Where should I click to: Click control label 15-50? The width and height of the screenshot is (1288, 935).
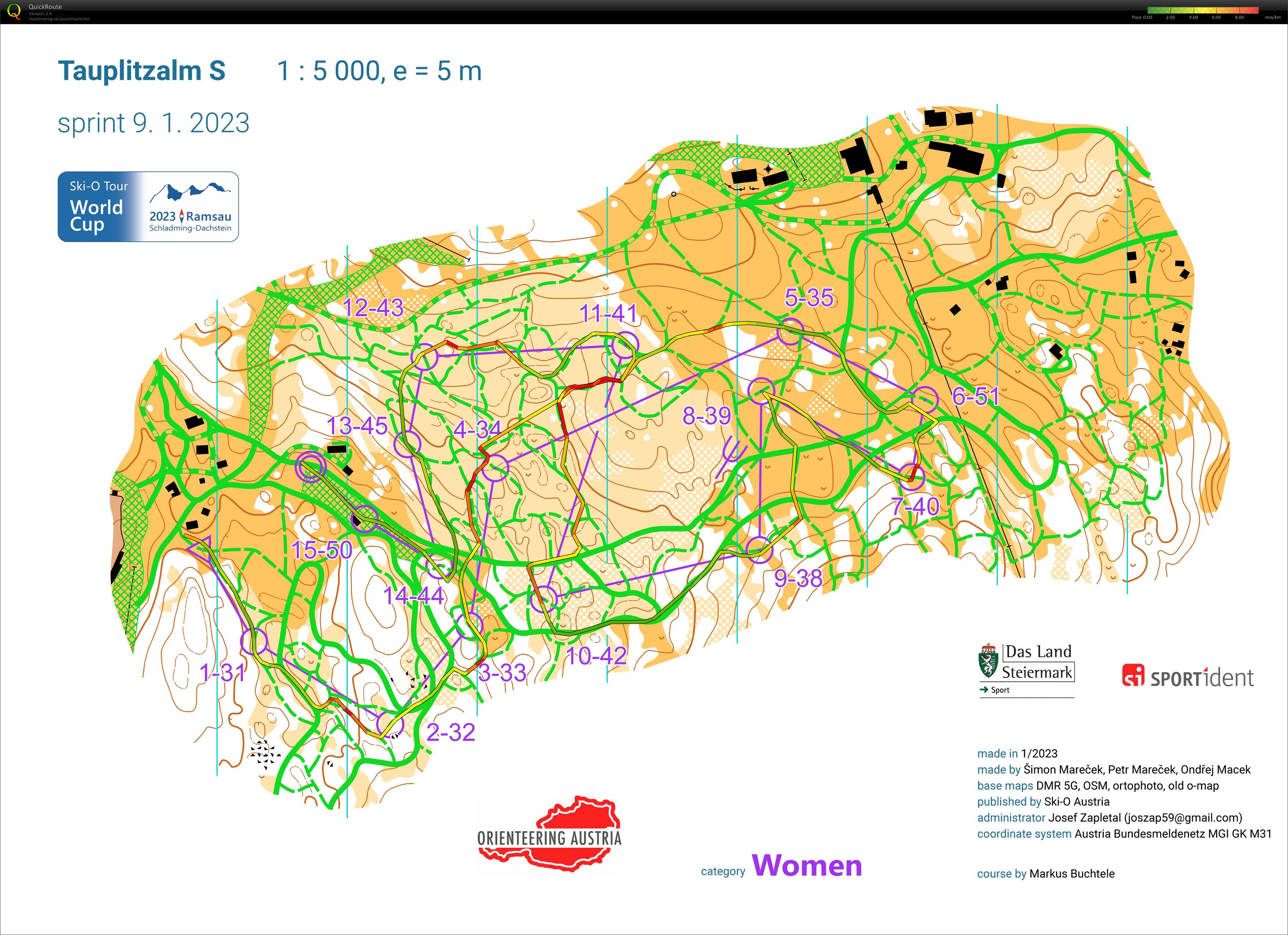[x=322, y=550]
